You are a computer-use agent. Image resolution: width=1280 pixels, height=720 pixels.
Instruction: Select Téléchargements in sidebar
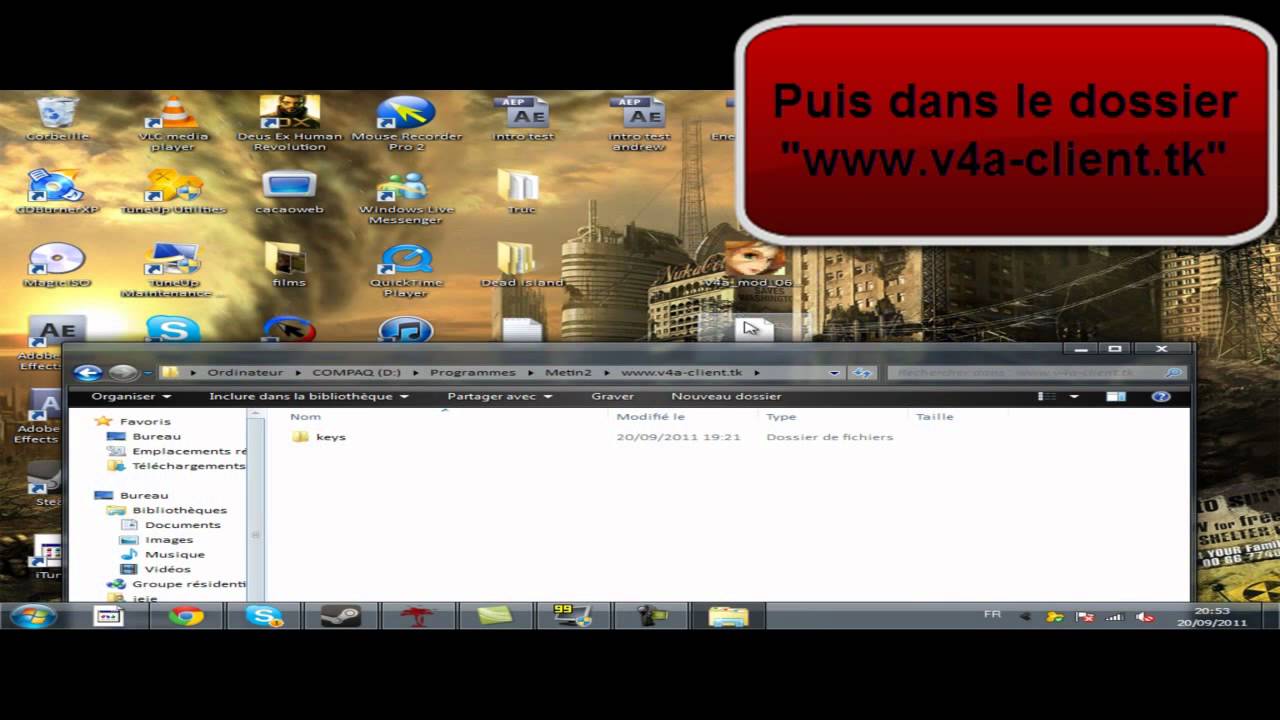coord(177,466)
